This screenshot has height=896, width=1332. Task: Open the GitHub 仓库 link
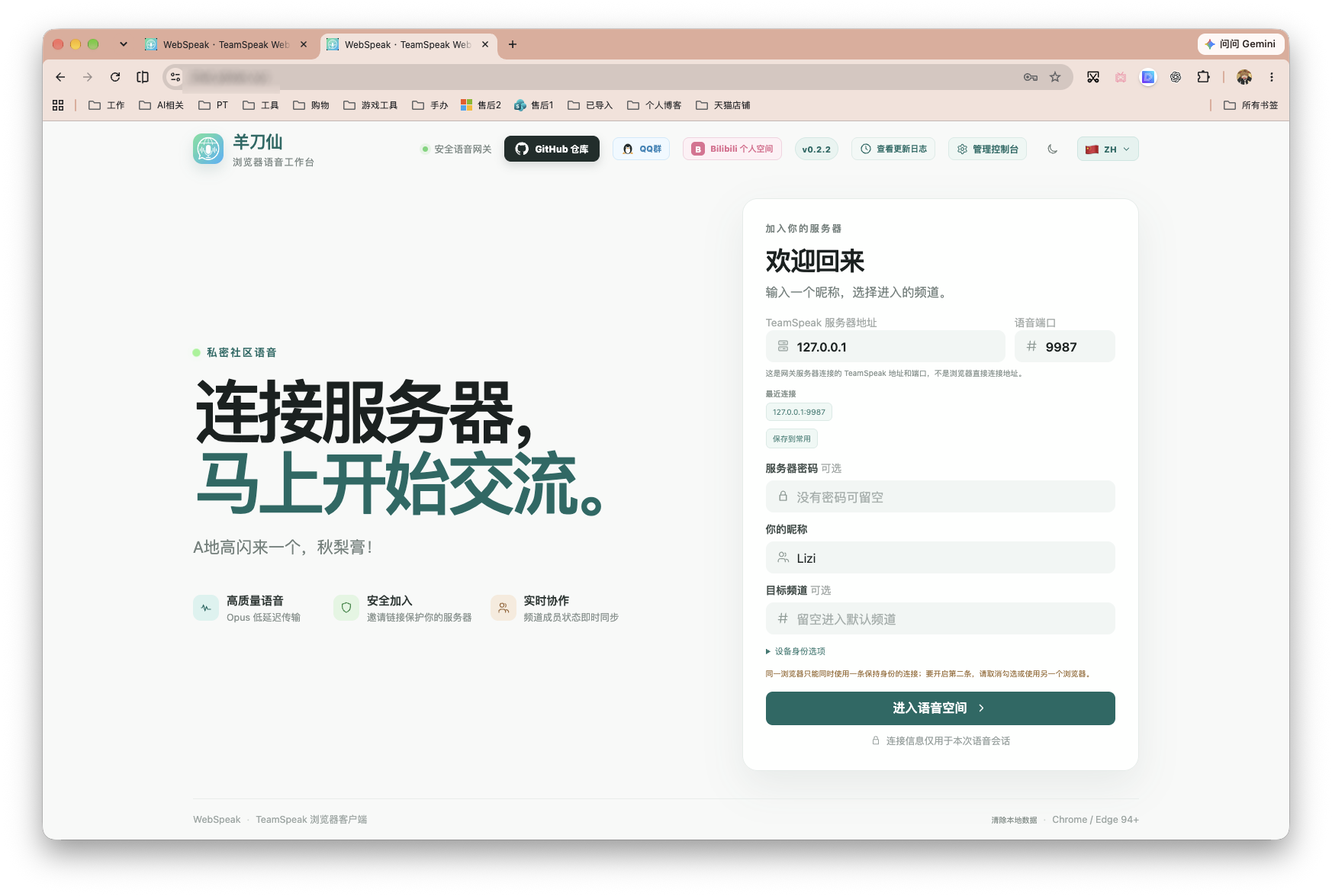552,149
